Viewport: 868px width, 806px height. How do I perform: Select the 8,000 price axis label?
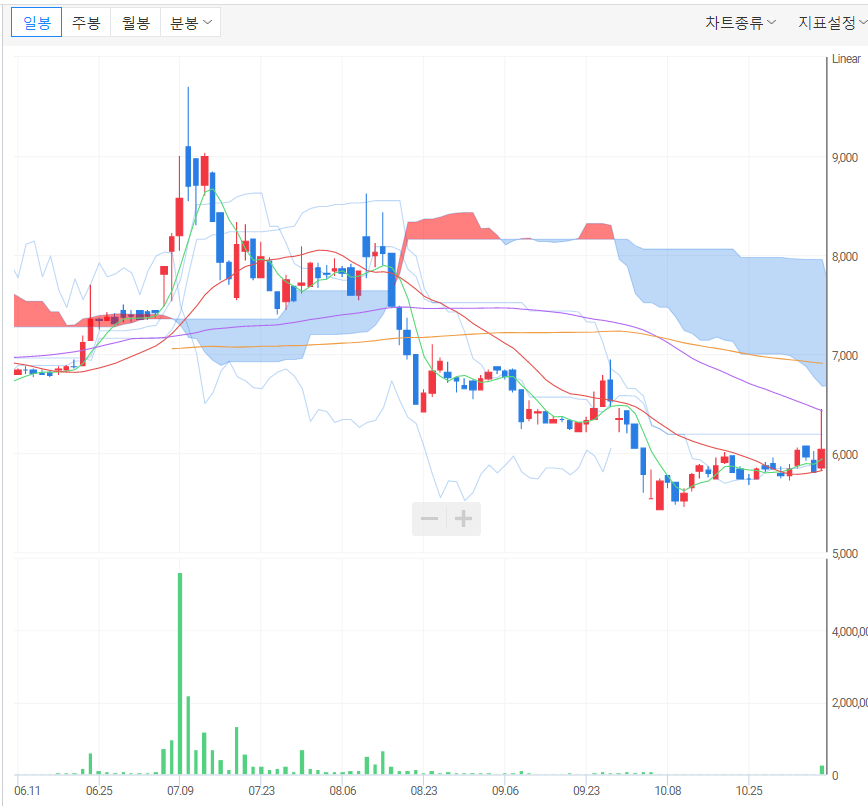pos(845,257)
